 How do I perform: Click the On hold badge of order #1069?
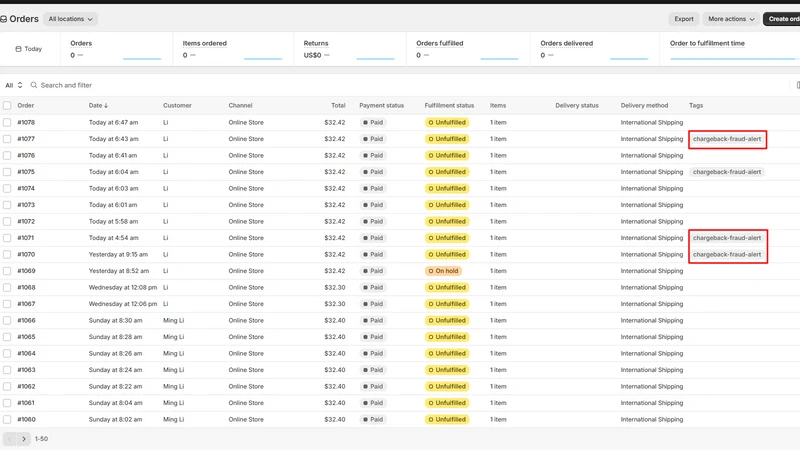[443, 271]
